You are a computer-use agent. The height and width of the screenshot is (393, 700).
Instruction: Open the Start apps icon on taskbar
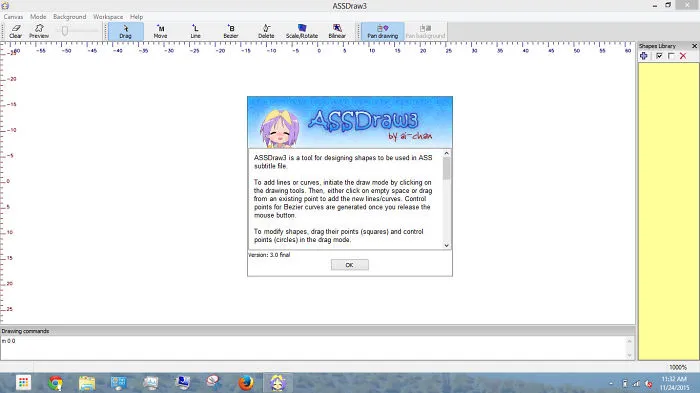click(x=23, y=383)
